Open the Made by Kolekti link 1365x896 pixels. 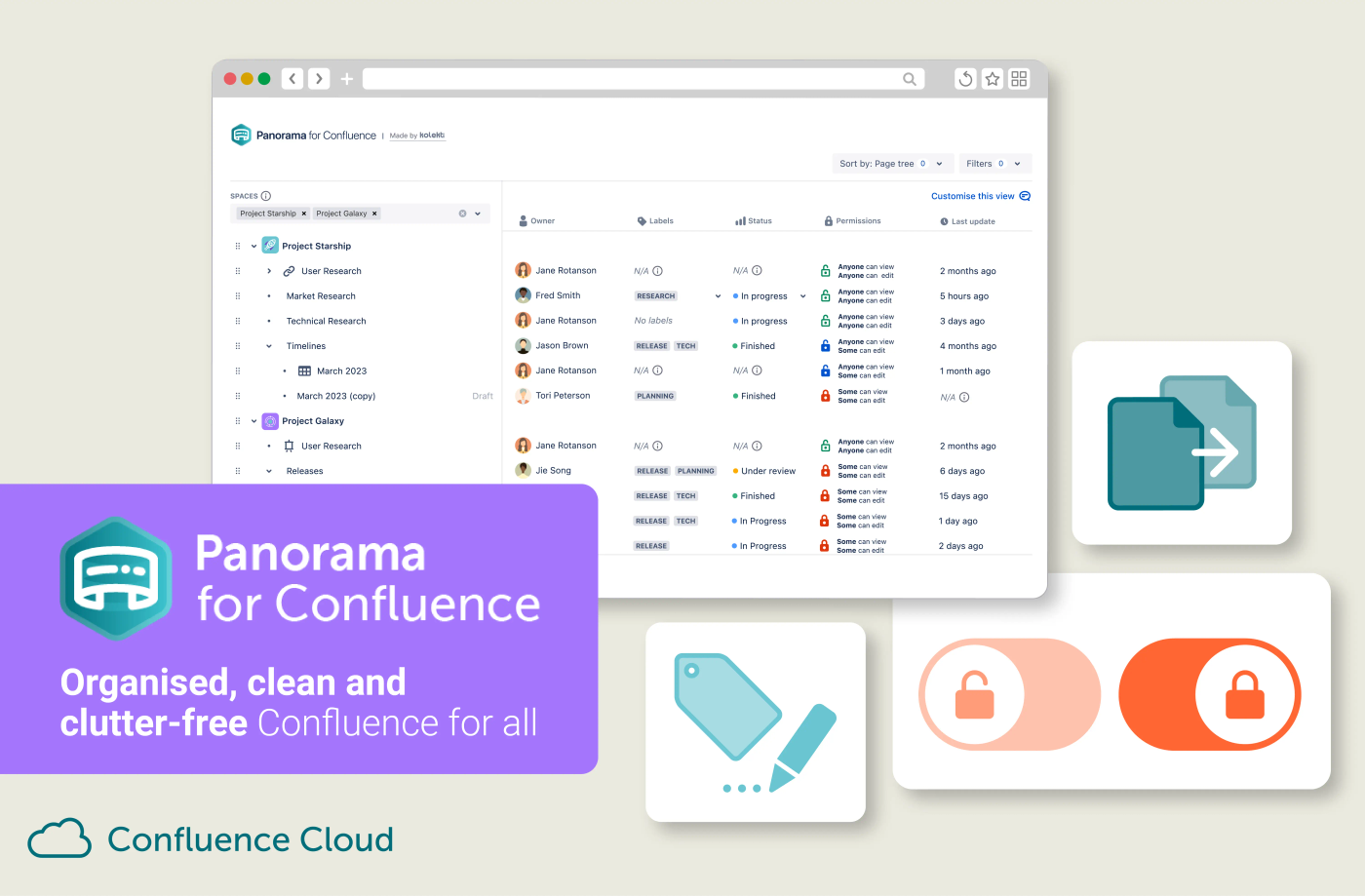click(417, 136)
